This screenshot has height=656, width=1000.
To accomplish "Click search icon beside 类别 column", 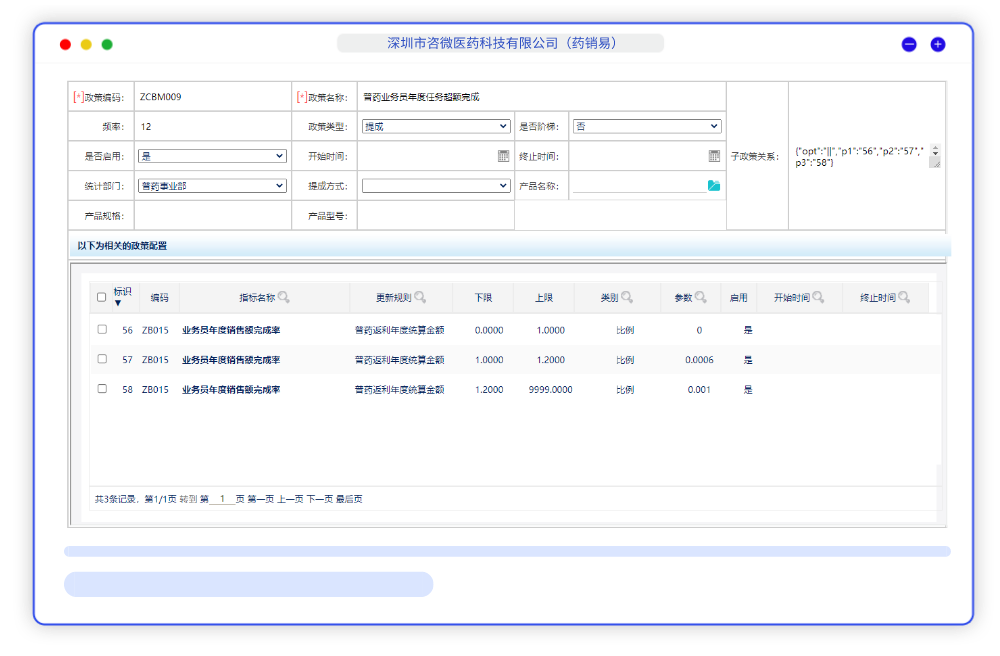I will coord(627,297).
